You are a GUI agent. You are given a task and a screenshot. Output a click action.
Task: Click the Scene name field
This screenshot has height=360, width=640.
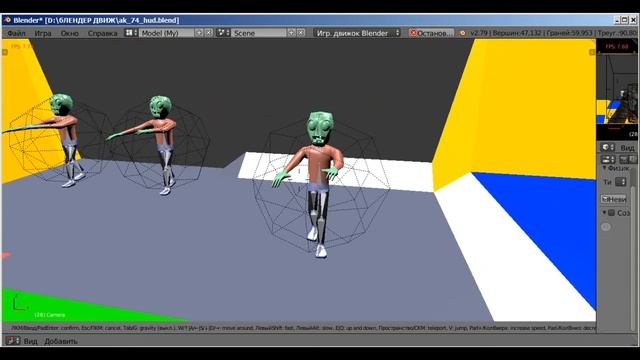[x=259, y=33]
